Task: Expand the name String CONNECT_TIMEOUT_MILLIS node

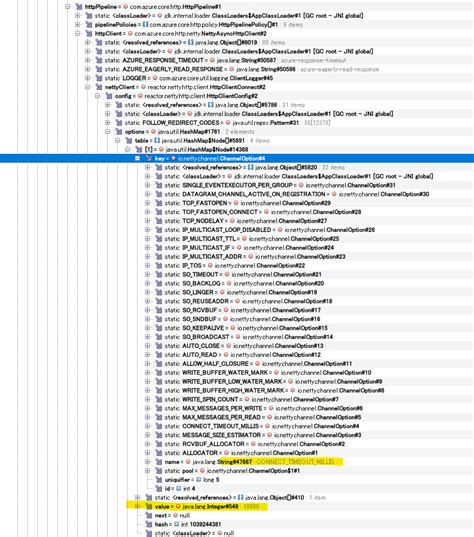Action: pos(148,462)
